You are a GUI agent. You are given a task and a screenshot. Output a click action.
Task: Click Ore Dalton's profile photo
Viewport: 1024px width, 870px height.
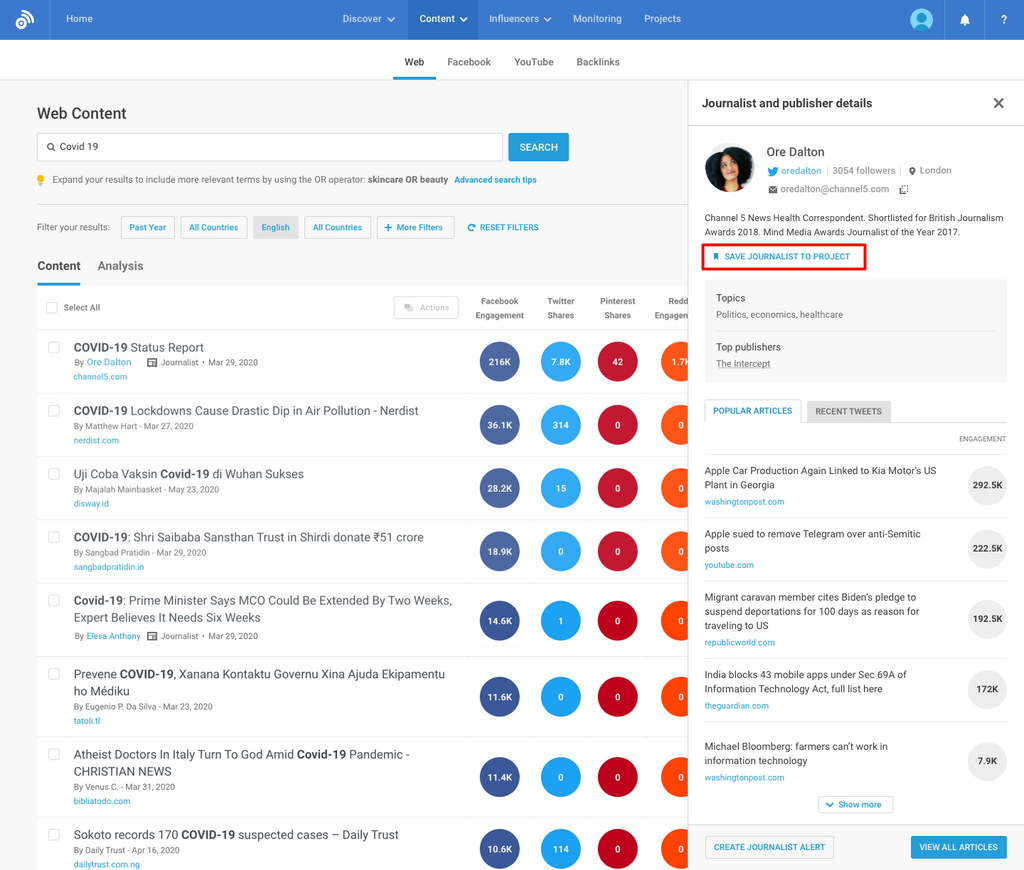[730, 169]
